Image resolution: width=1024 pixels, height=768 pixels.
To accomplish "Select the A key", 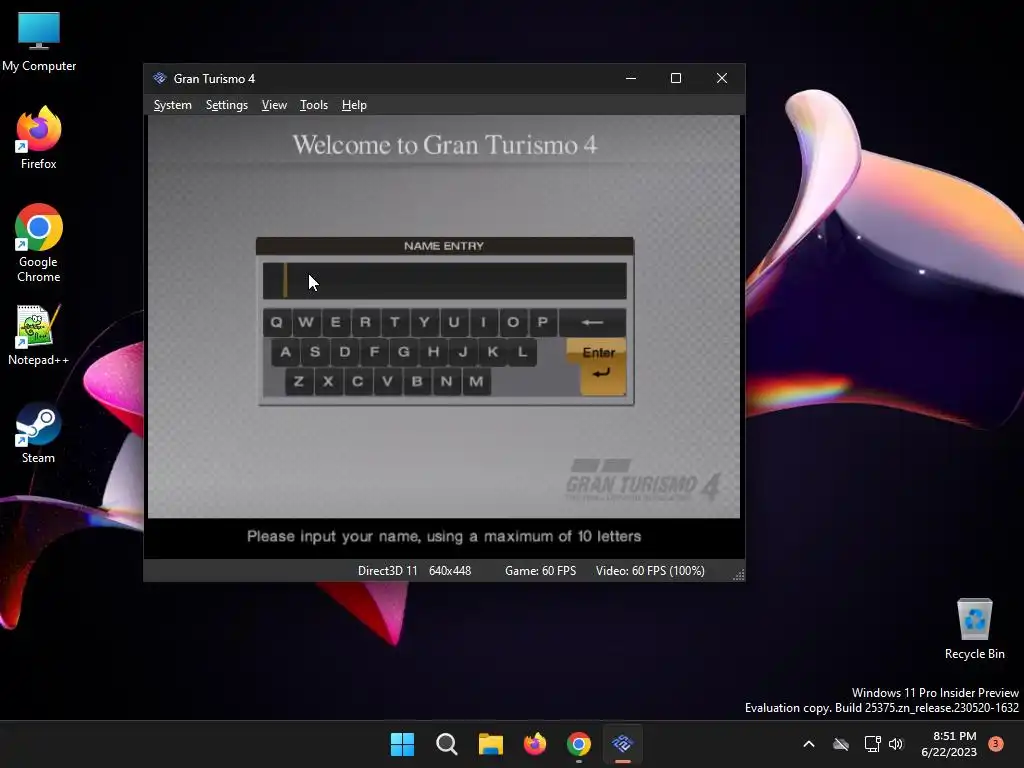I will point(285,352).
